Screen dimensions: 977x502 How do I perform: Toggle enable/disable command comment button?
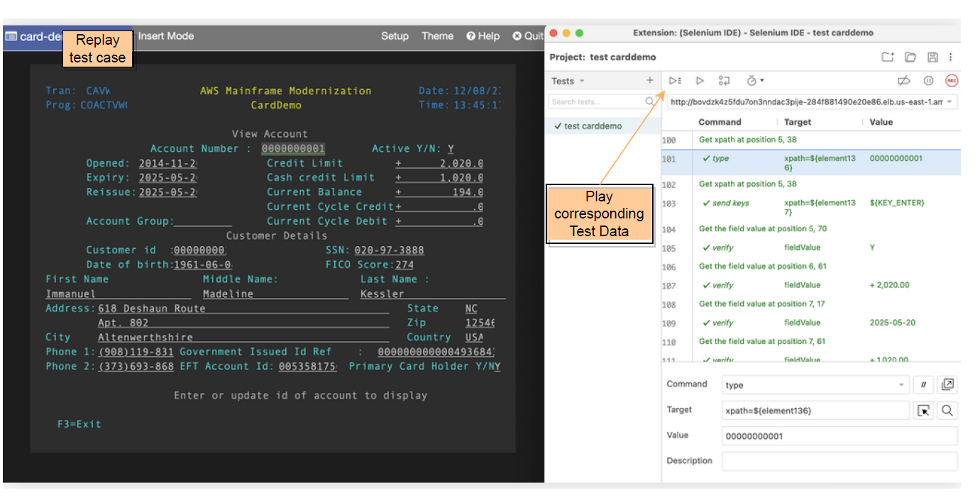(x=925, y=384)
